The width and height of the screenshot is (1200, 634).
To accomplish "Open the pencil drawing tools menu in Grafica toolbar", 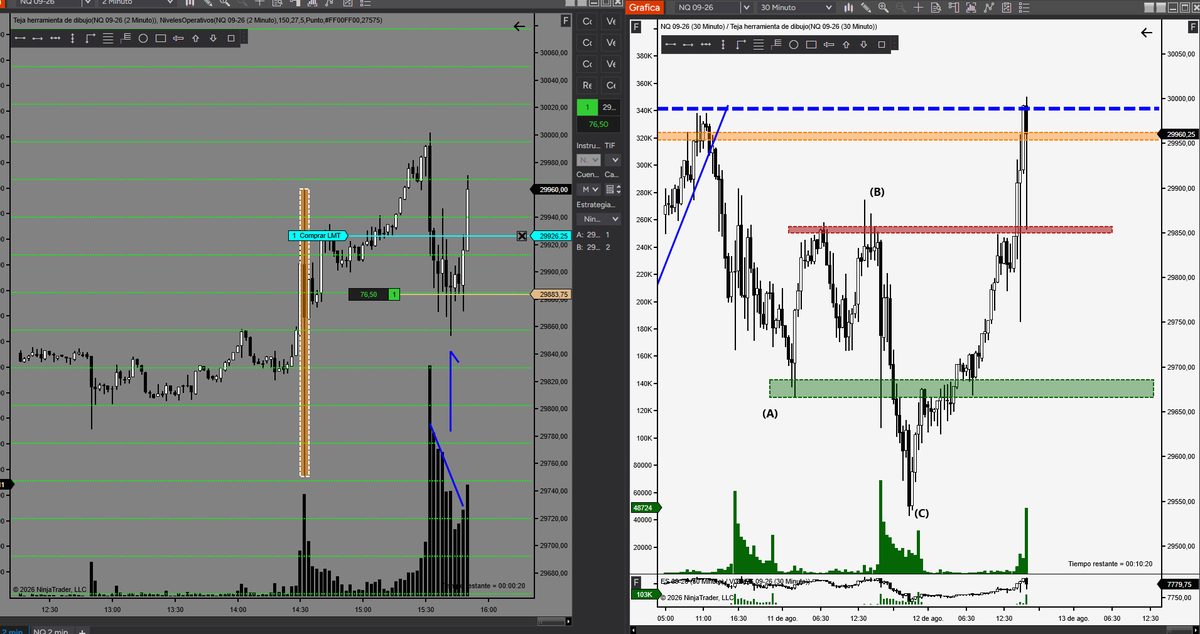I will coord(866,8).
